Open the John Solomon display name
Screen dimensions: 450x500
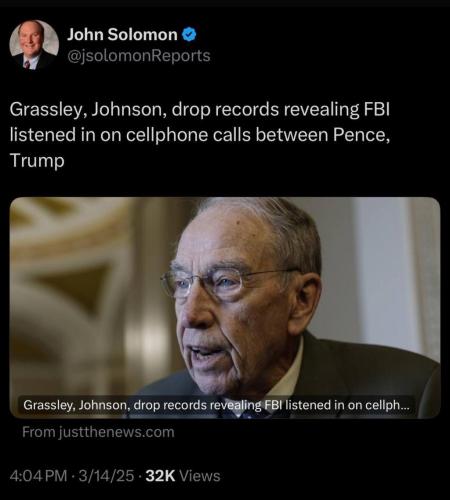(122, 35)
